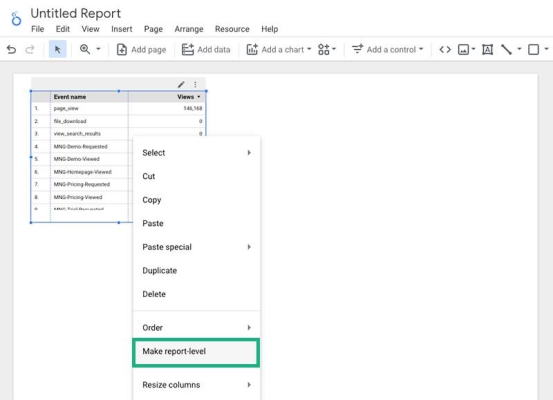553x400 pixels.
Task: Click the Event name column header
Action: pos(70,97)
